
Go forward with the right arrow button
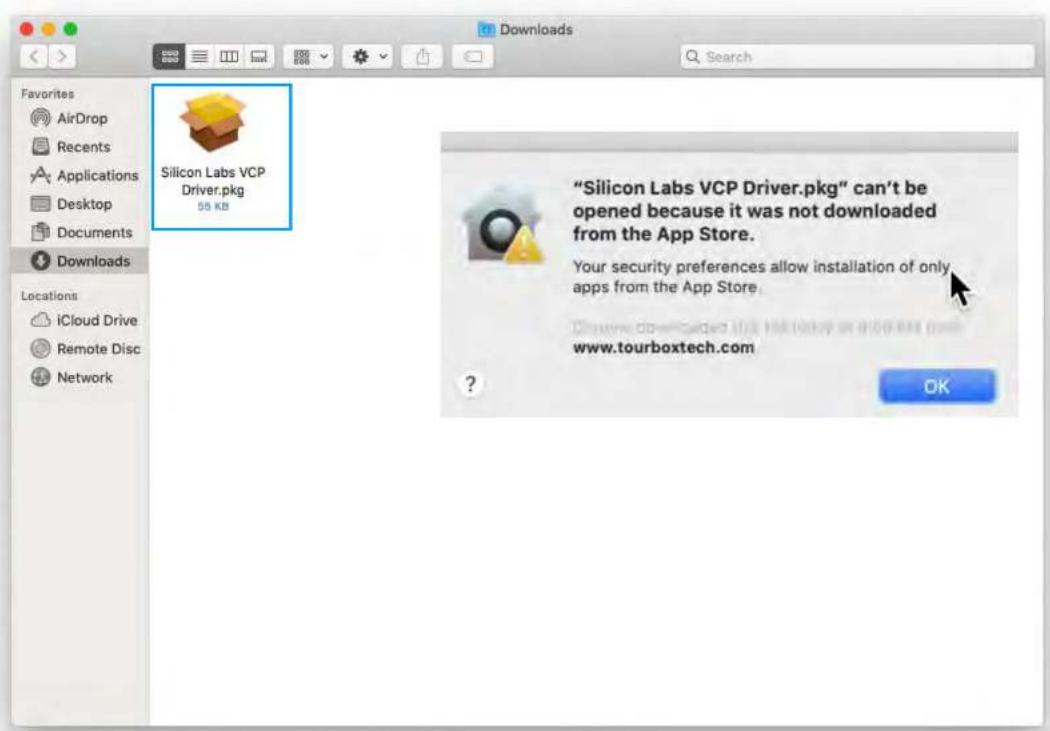point(62,57)
